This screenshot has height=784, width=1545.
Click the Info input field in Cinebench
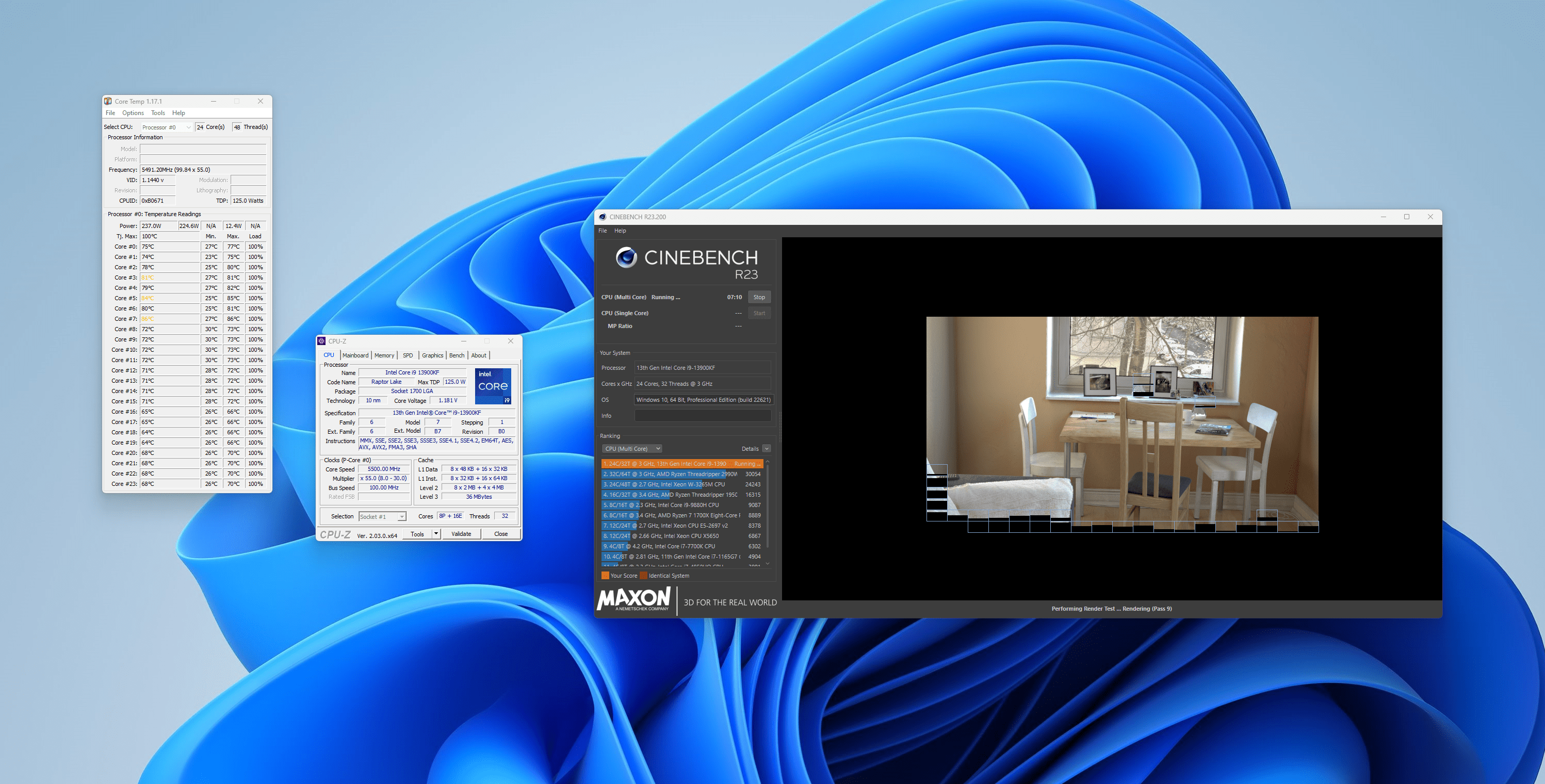[x=702, y=416]
